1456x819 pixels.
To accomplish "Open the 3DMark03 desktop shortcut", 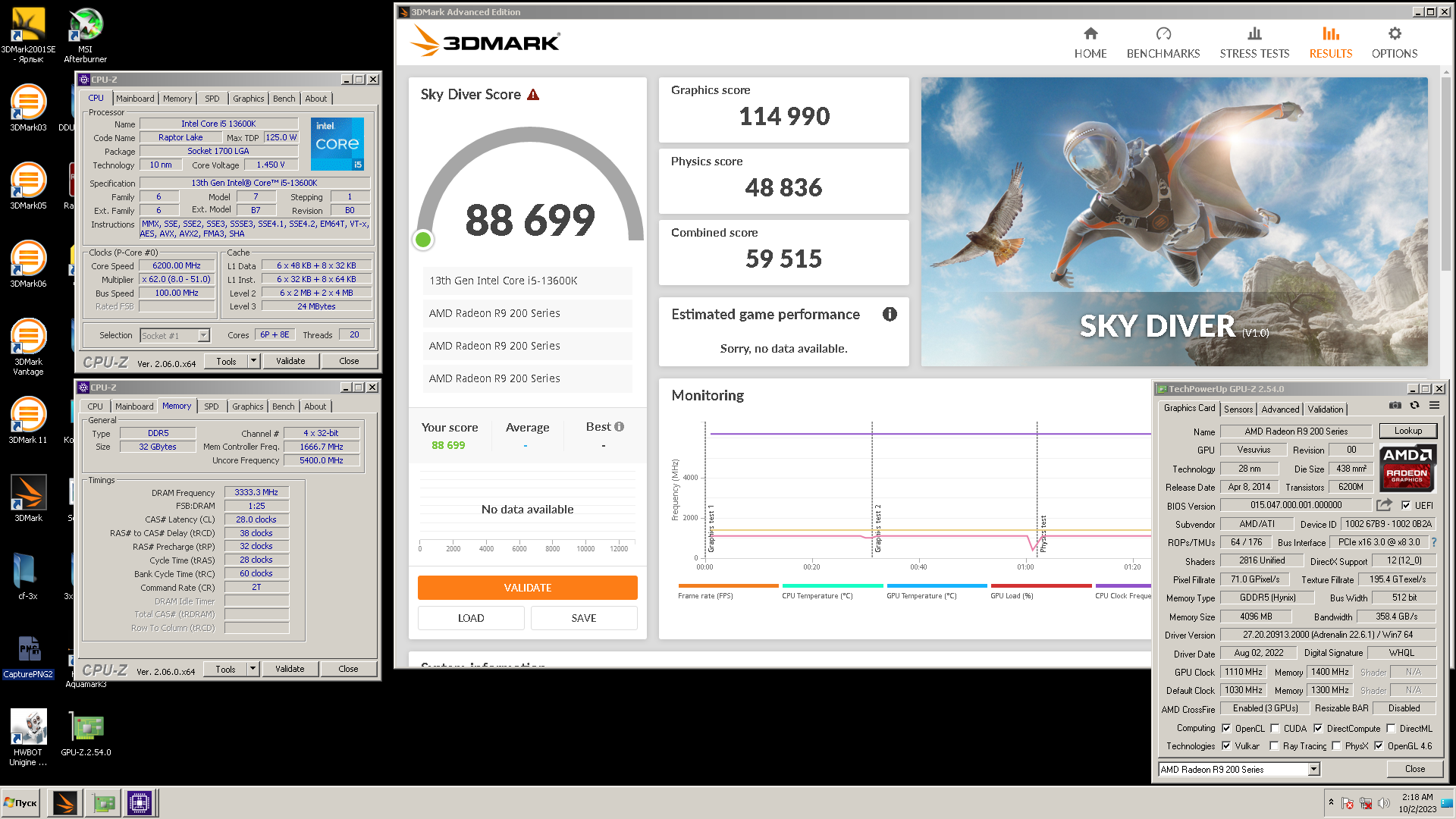I will coord(28,108).
